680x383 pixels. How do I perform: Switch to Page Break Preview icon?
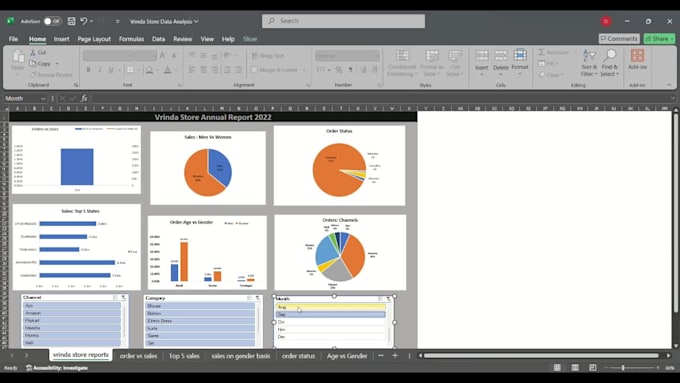tap(593, 368)
